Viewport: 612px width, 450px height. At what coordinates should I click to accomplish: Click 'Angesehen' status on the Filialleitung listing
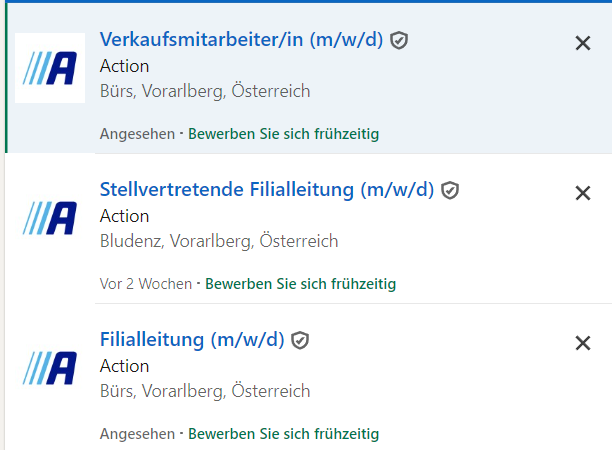[x=137, y=434]
